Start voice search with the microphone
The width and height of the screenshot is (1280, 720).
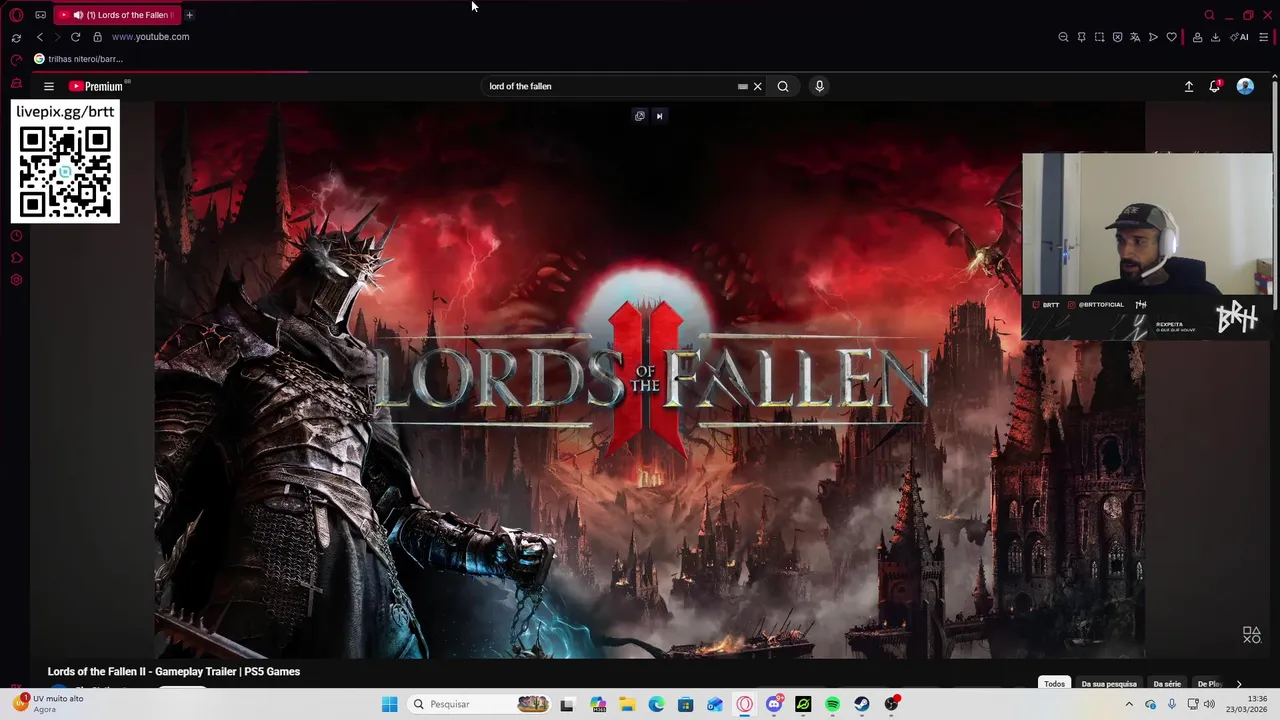tap(819, 86)
